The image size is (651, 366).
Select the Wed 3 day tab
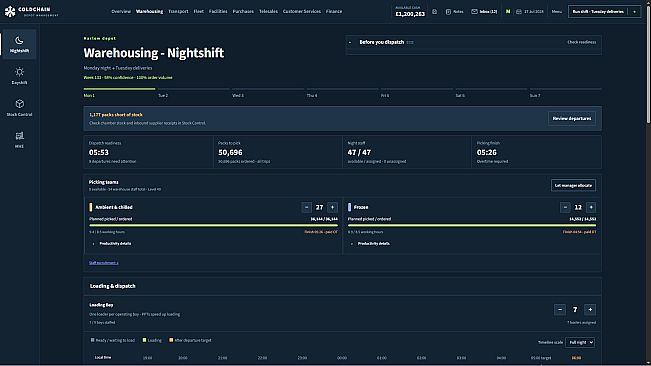pyautogui.click(x=268, y=93)
